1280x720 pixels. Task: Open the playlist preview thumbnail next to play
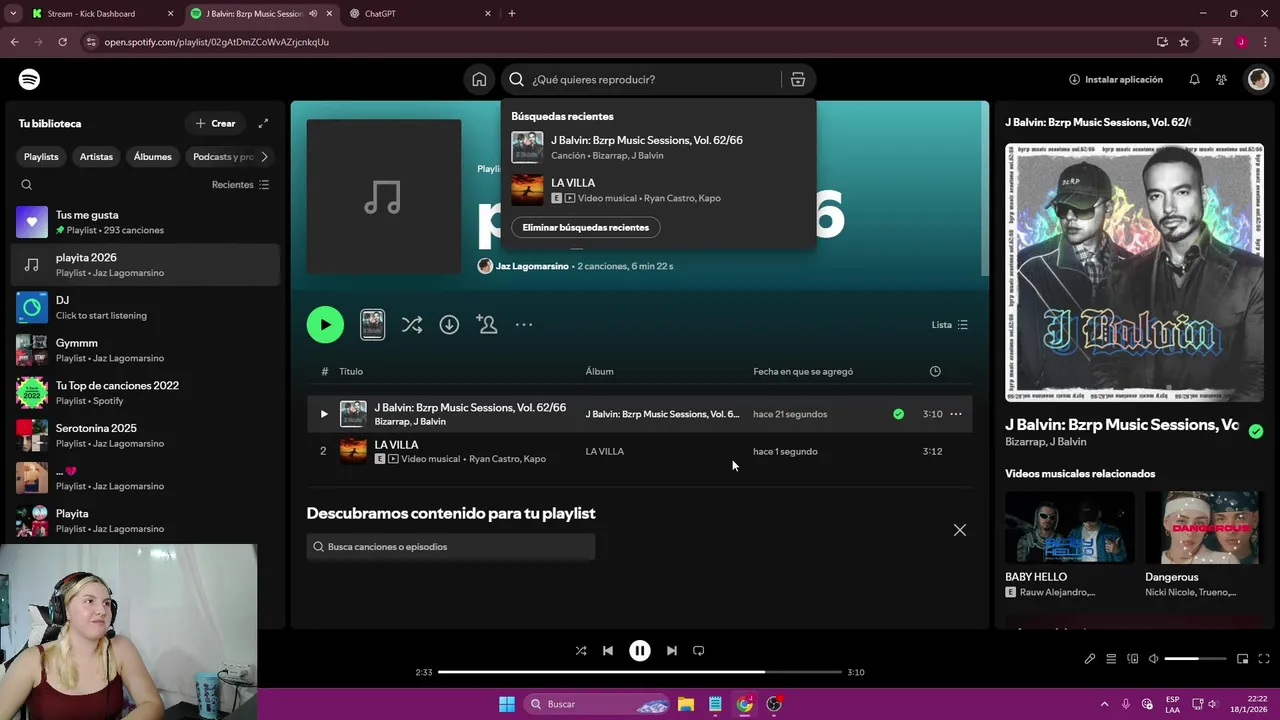(x=372, y=324)
